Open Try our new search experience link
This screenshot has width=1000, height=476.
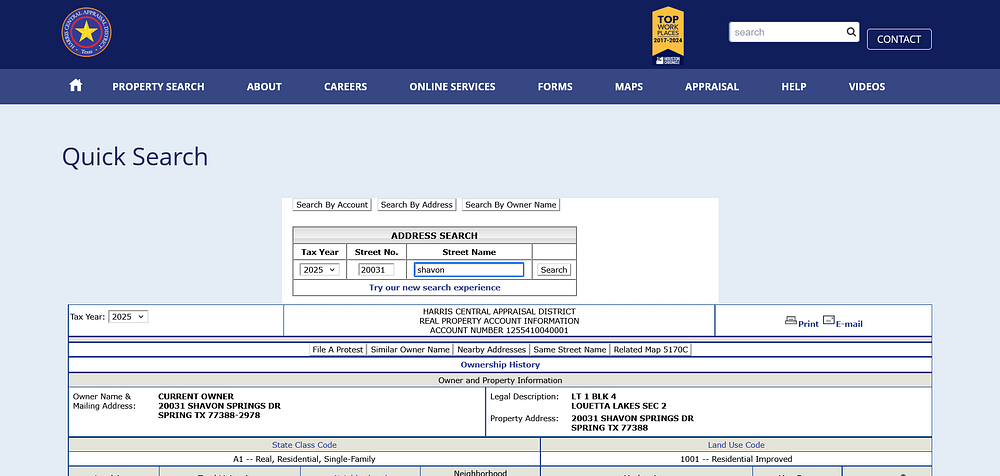tap(434, 288)
